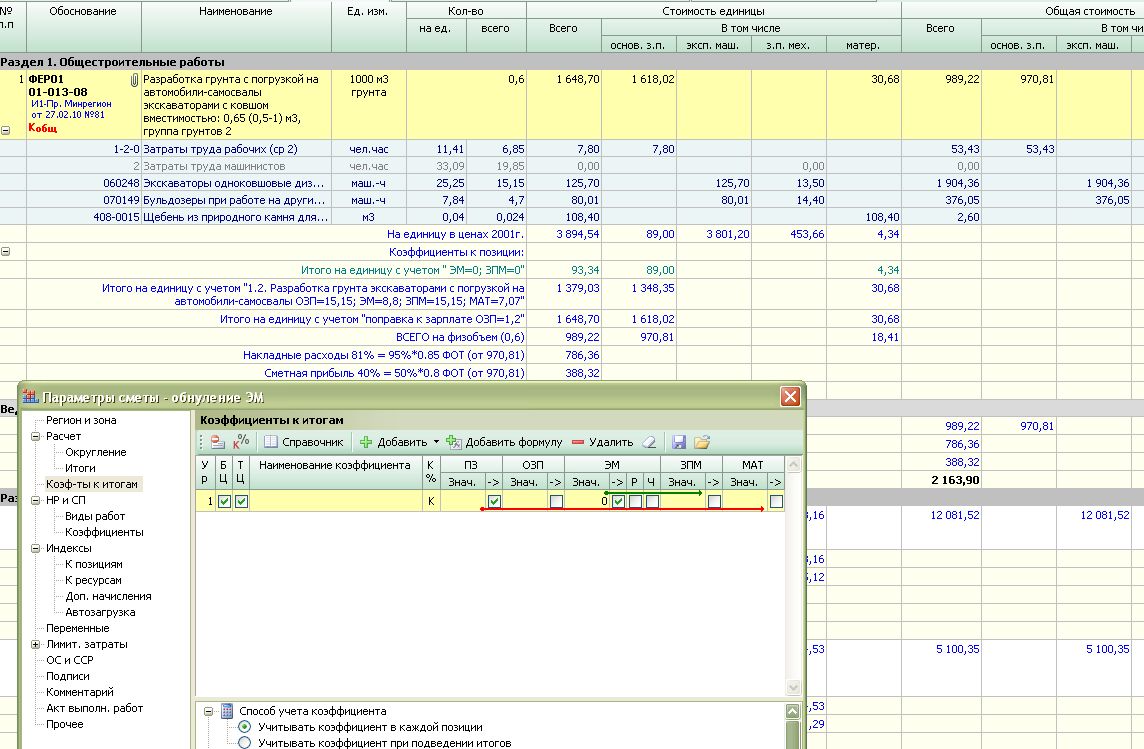Click the save (floppy disk) toolbar icon

(x=680, y=442)
